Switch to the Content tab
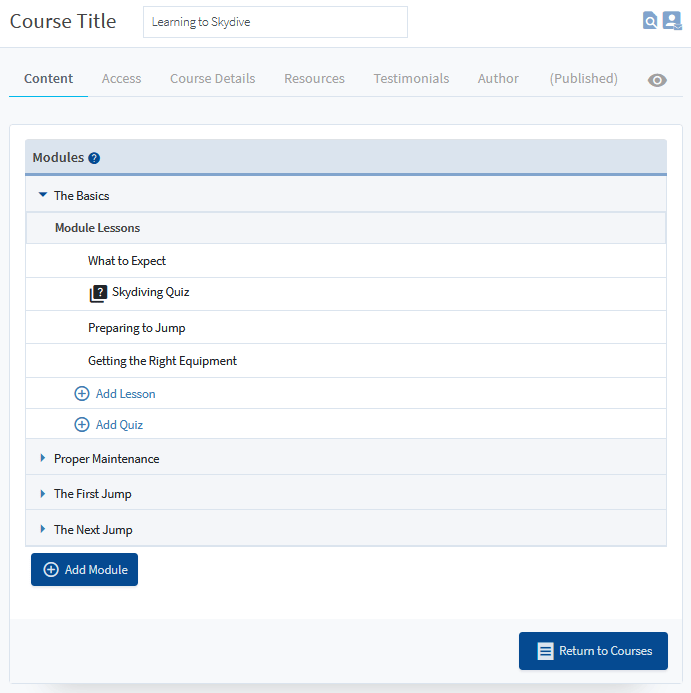The height and width of the screenshot is (693, 691). click(48, 79)
